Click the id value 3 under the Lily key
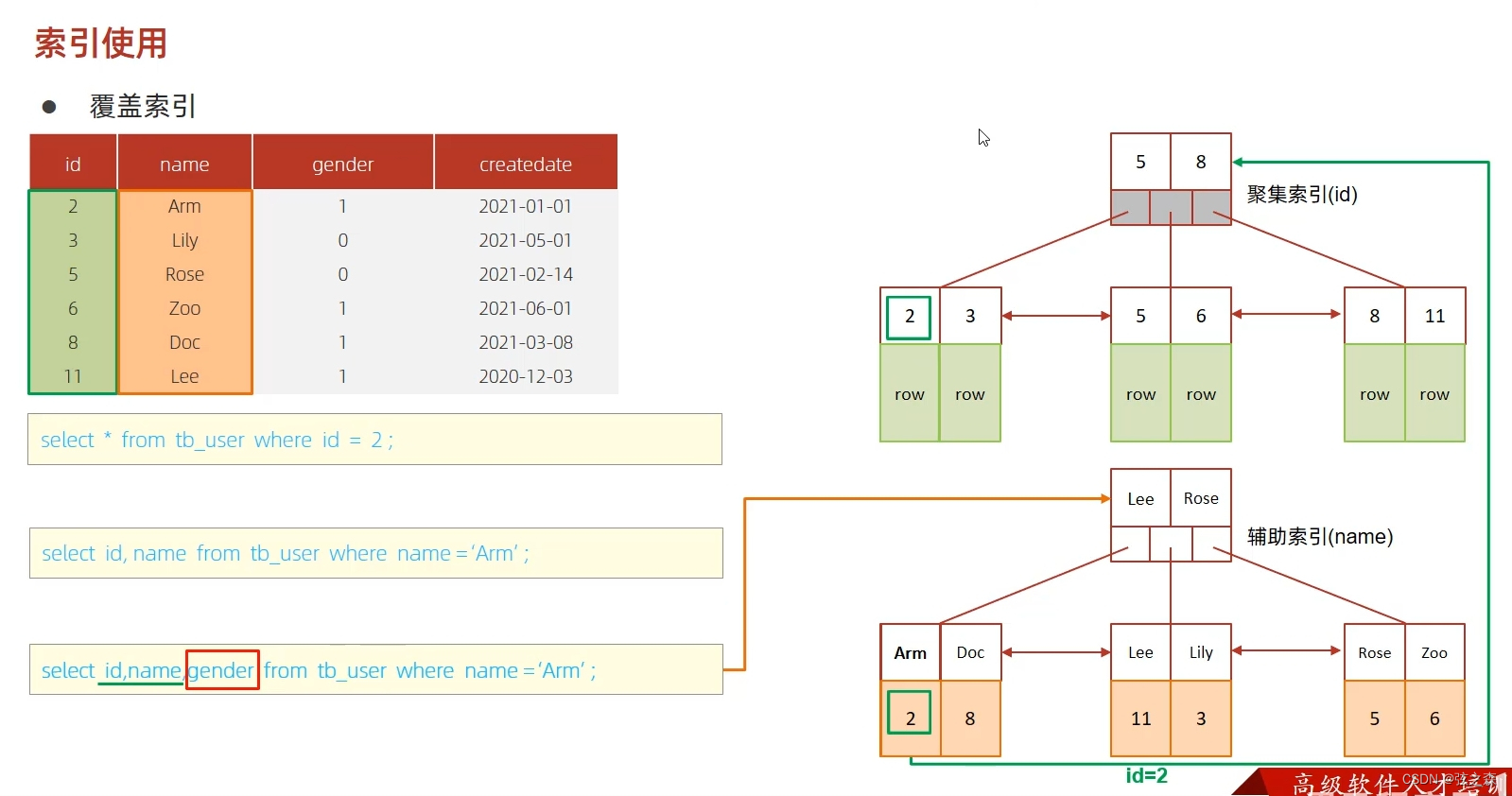Screen dimensions: 1512x796 (1201, 718)
